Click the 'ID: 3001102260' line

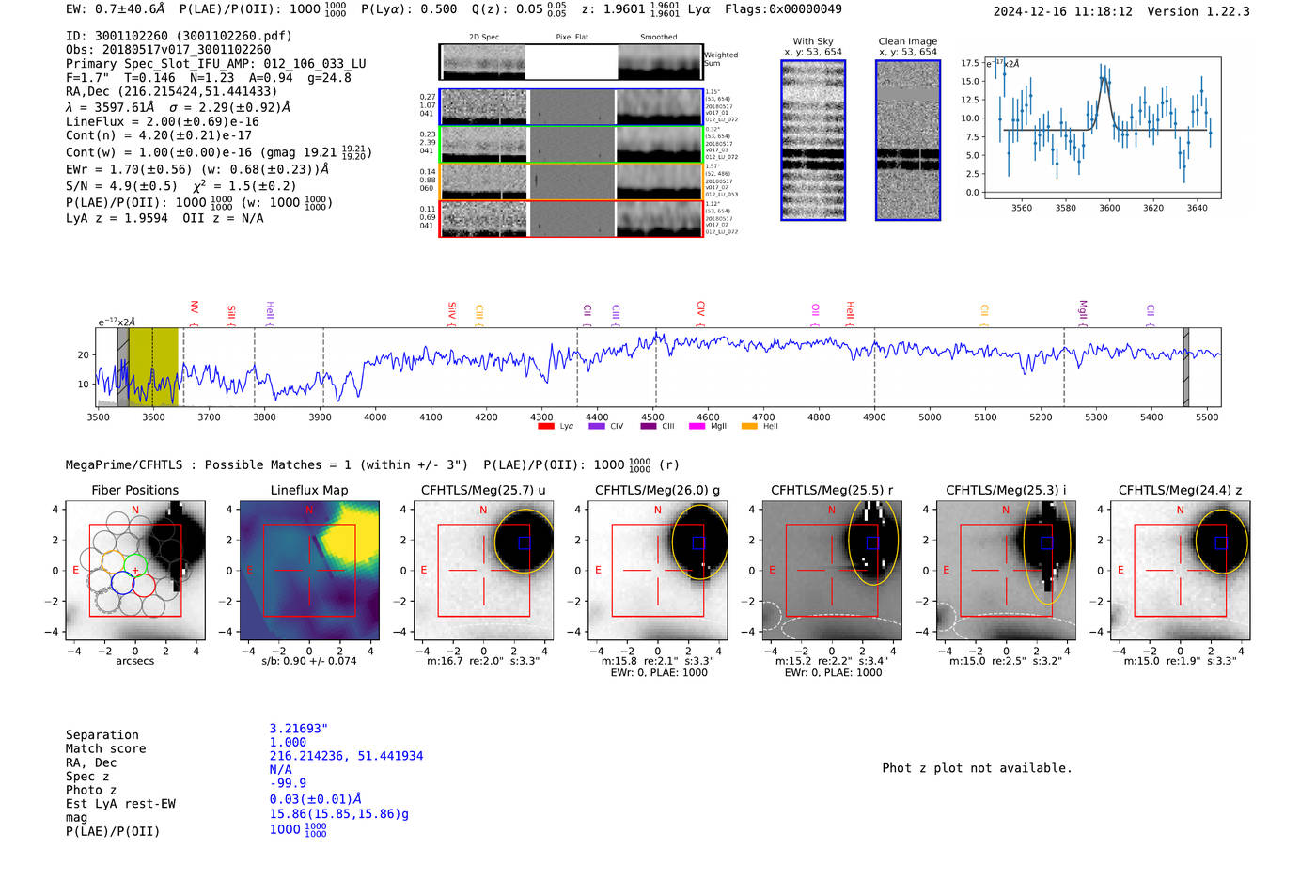[x=179, y=36]
